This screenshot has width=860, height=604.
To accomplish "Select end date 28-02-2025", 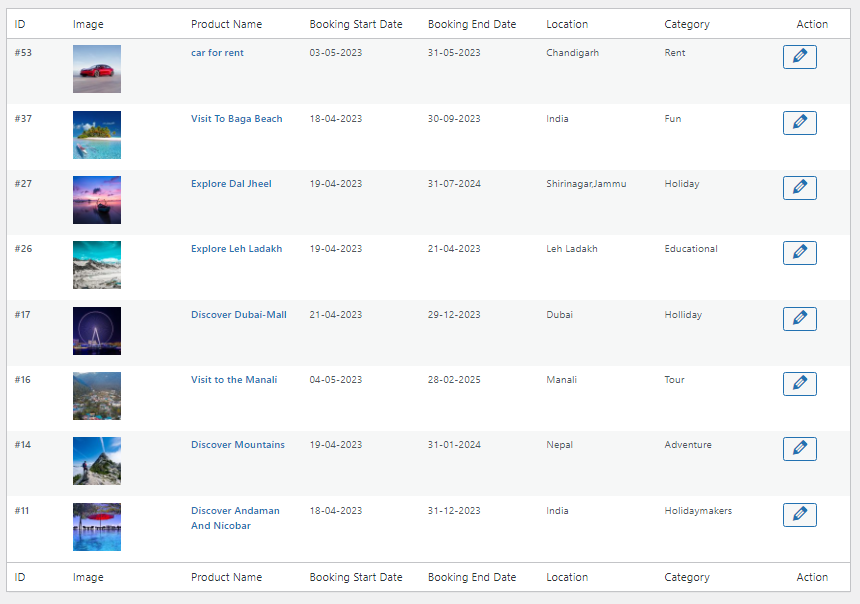I will coord(454,380).
